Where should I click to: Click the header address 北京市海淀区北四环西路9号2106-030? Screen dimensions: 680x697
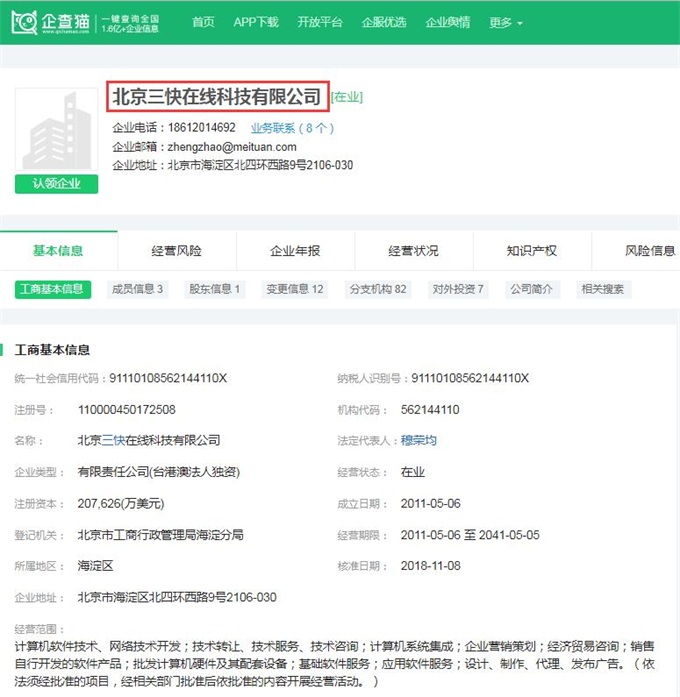[x=260, y=165]
